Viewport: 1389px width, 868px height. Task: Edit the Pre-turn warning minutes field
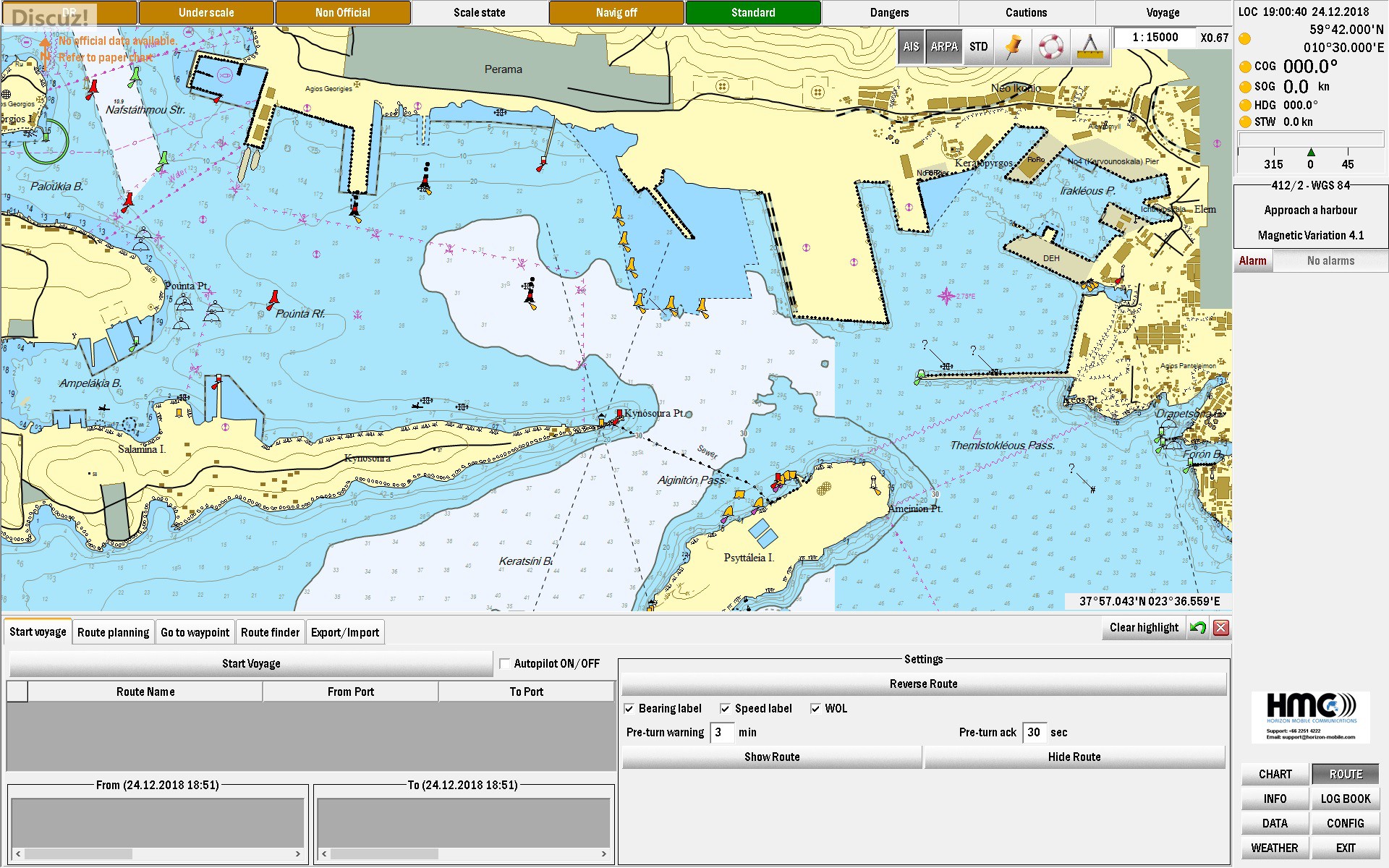pos(721,732)
